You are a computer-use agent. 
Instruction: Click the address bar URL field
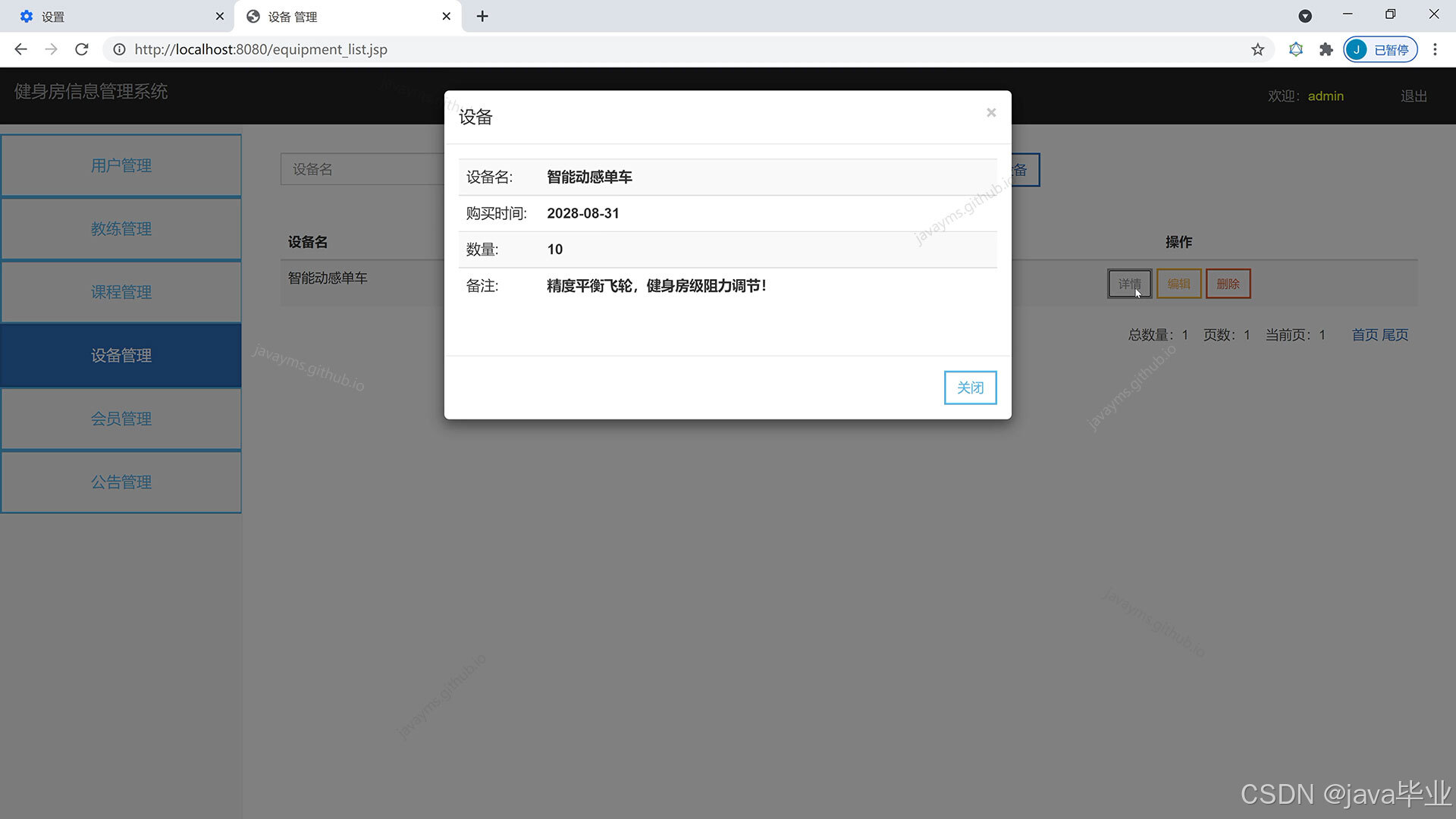click(682, 49)
